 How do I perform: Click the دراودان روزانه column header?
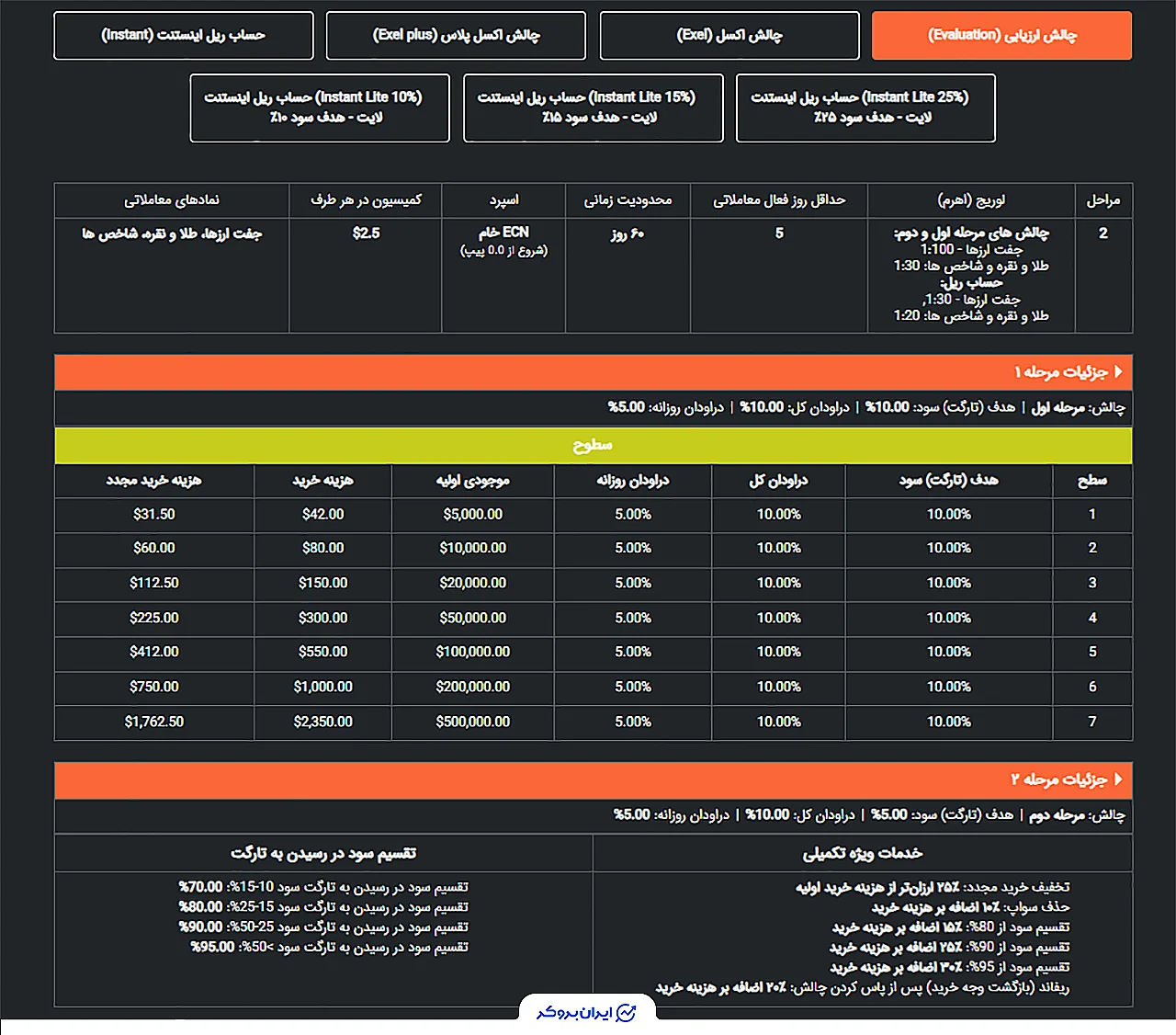(633, 481)
